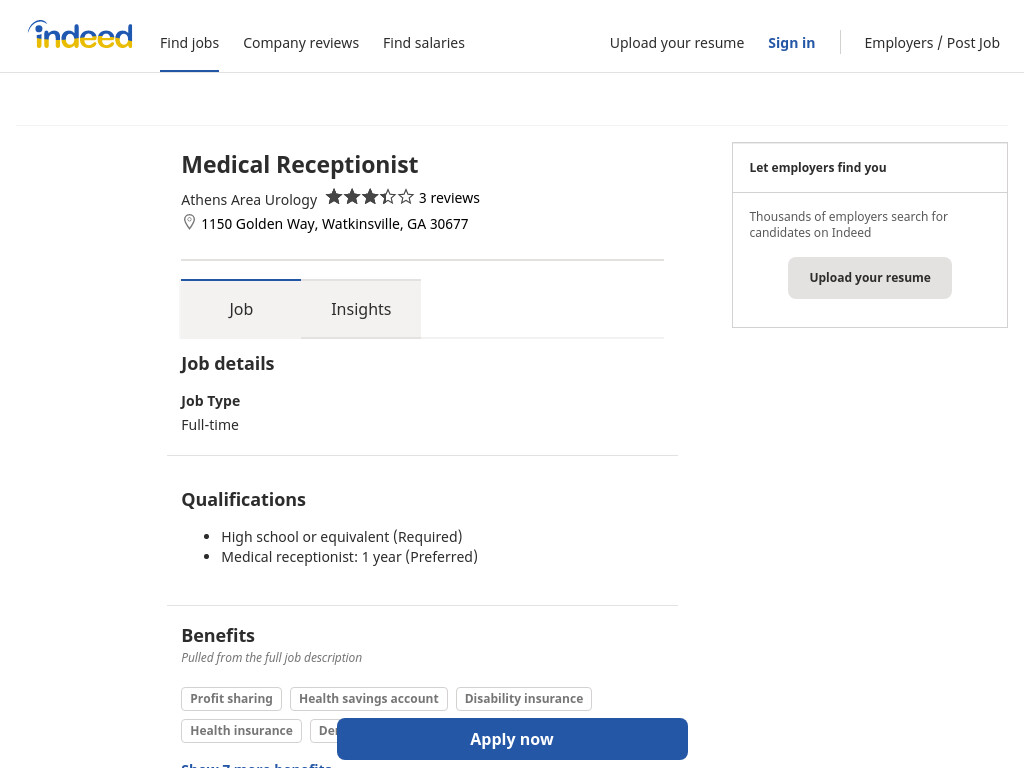Open Employers / Post Job page

(932, 43)
